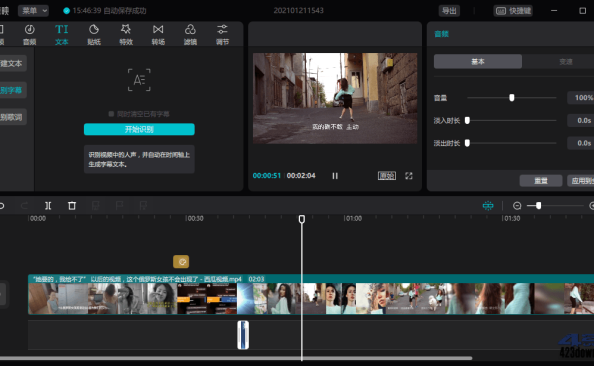
Task: Click the 导出 export button
Action: coord(449,11)
